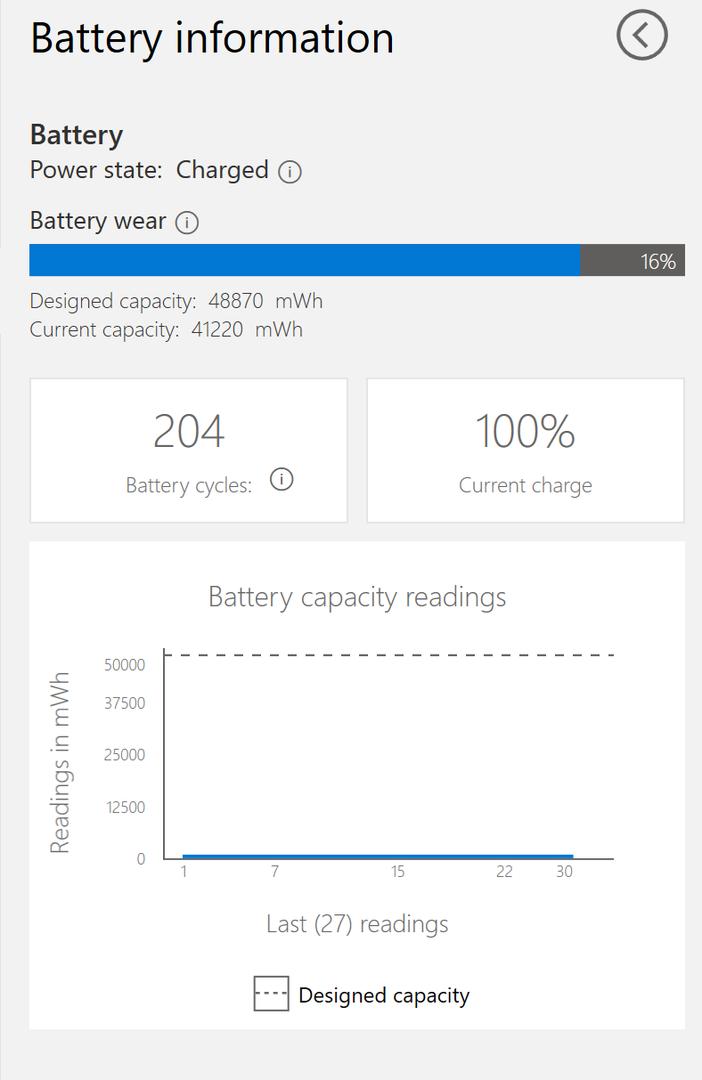Image resolution: width=702 pixels, height=1080 pixels.
Task: Click the dashed-line legend icon
Action: [271, 995]
